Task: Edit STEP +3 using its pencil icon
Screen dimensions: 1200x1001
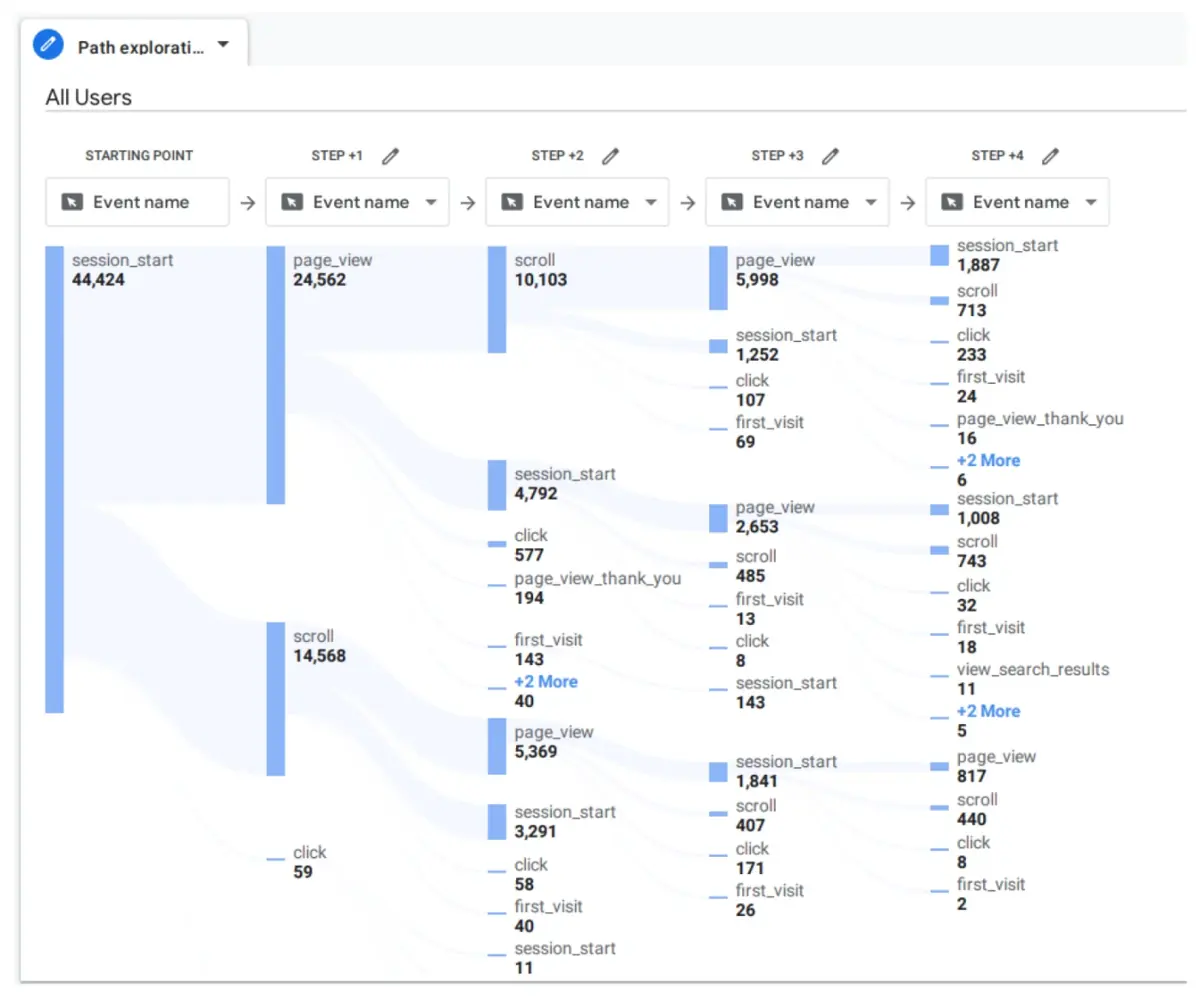Action: (x=830, y=156)
